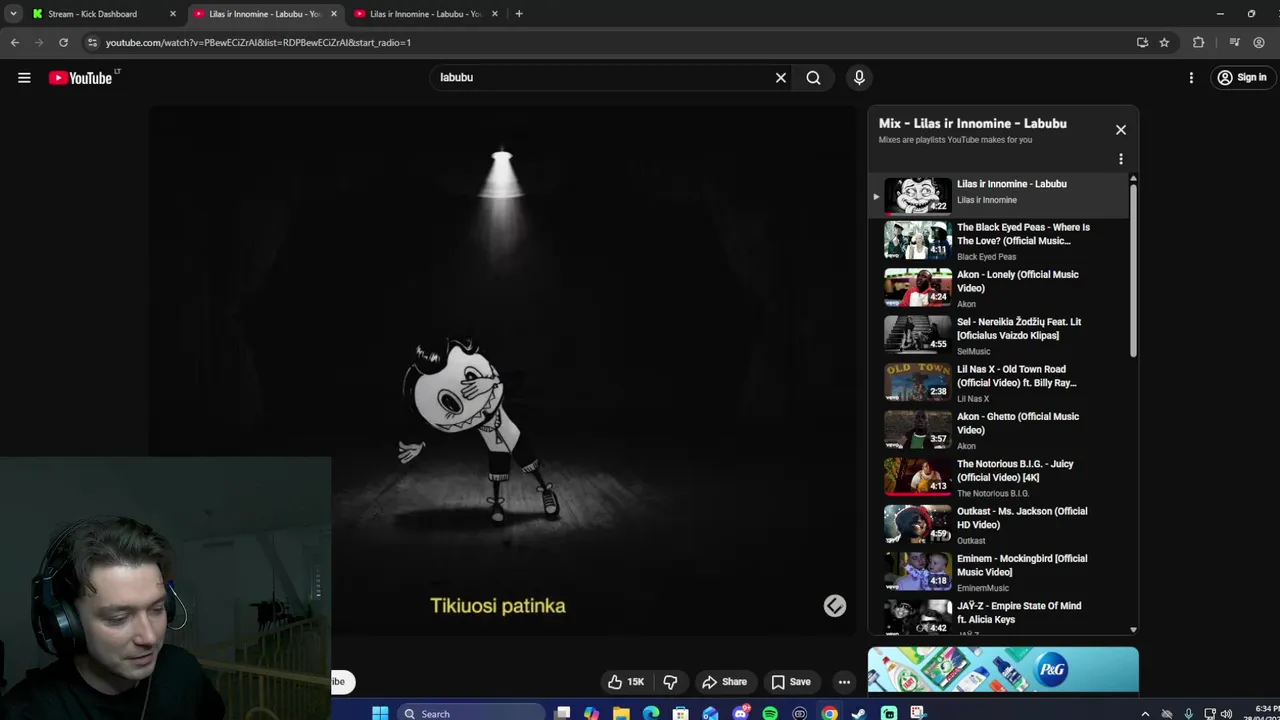Play Eminem - Mockingbird from playlist

(x=1000, y=572)
